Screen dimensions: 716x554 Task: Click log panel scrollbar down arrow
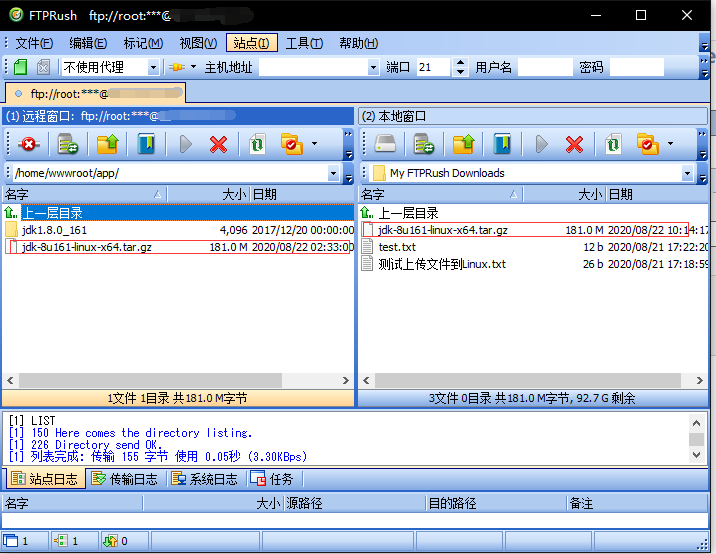click(696, 455)
